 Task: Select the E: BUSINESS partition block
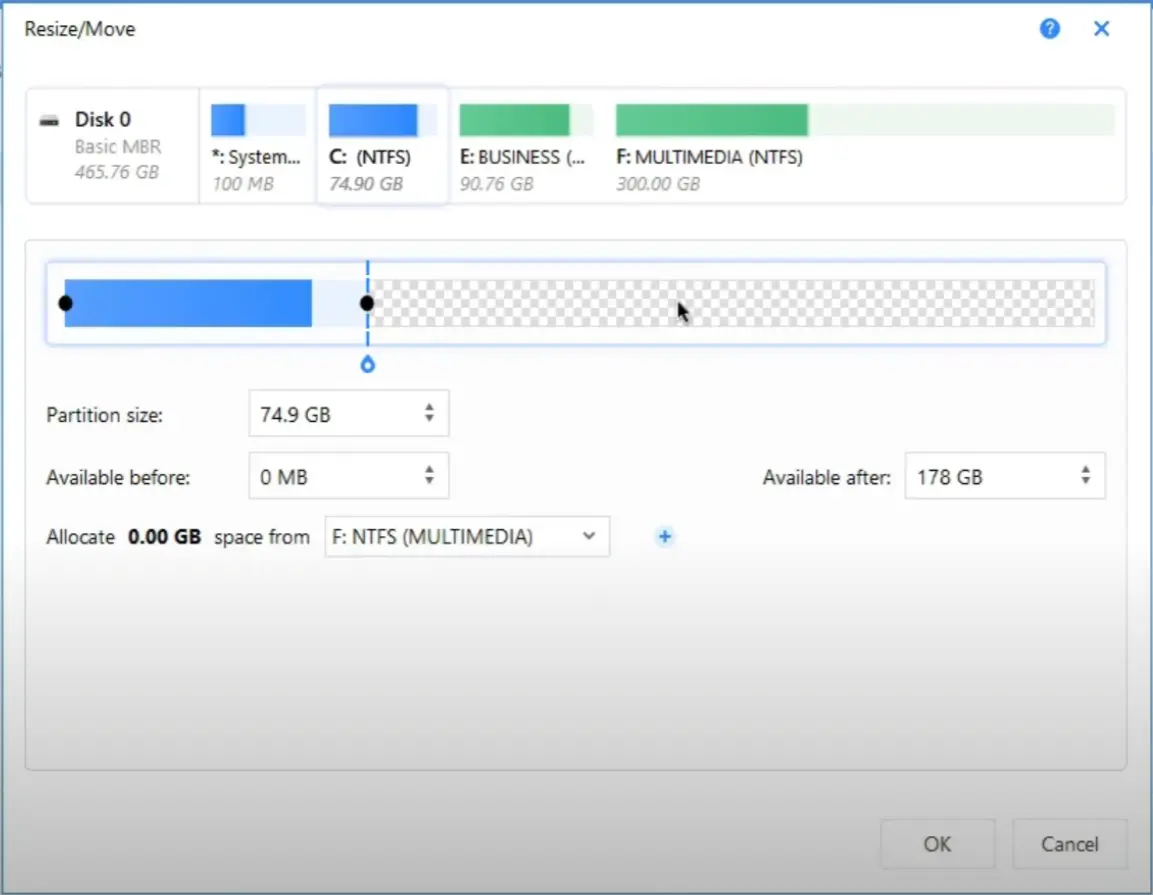pos(525,140)
